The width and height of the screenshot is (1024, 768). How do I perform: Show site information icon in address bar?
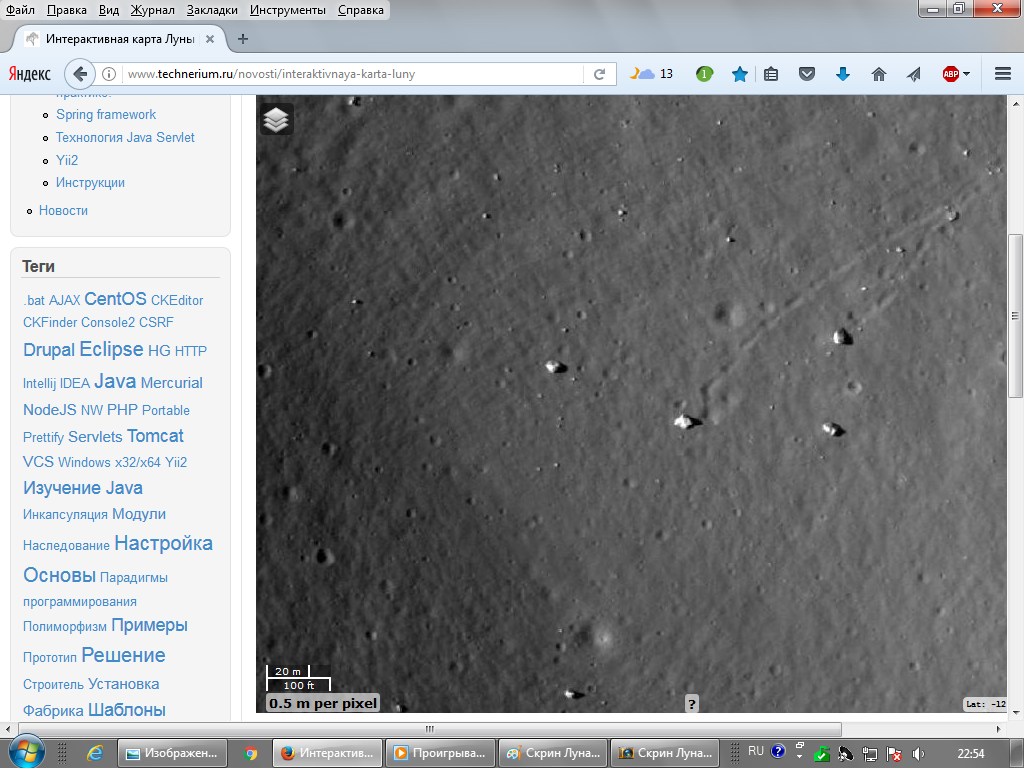point(109,74)
